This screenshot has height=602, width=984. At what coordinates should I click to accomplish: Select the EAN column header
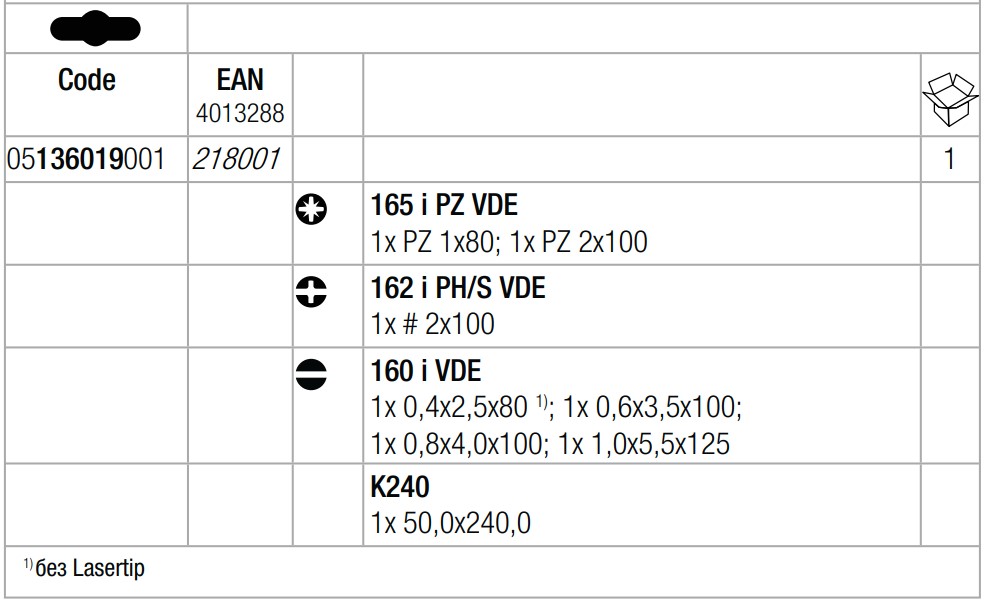click(240, 80)
